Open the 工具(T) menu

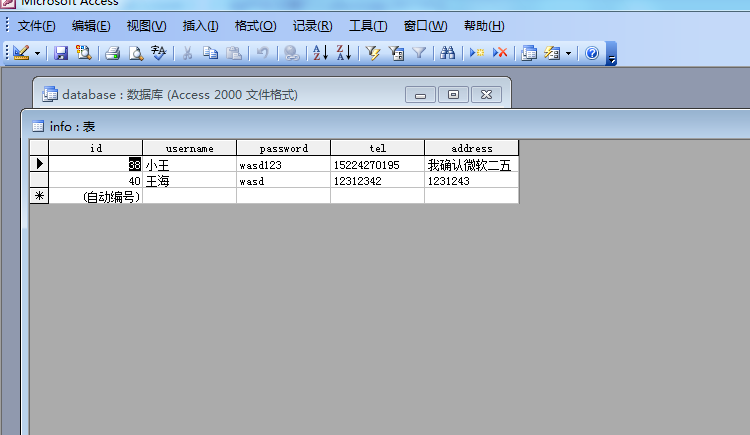click(368, 26)
